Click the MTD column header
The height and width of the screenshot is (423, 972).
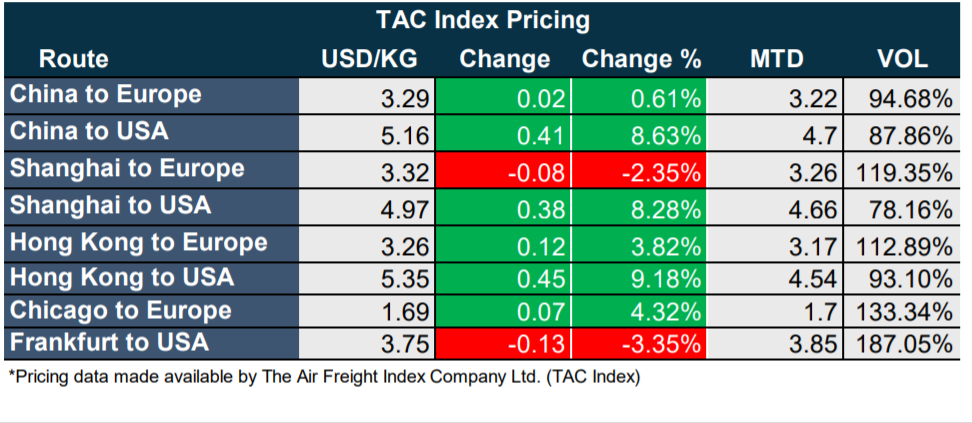coord(776,59)
